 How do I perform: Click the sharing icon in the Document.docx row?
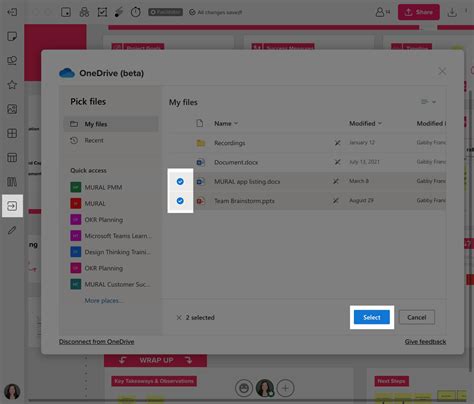[x=337, y=162]
